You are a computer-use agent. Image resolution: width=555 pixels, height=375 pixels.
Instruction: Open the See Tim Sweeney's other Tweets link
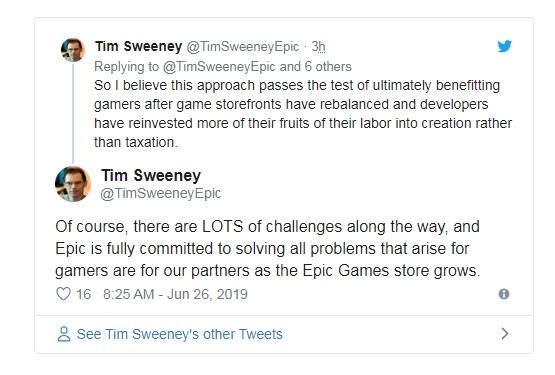point(179,334)
